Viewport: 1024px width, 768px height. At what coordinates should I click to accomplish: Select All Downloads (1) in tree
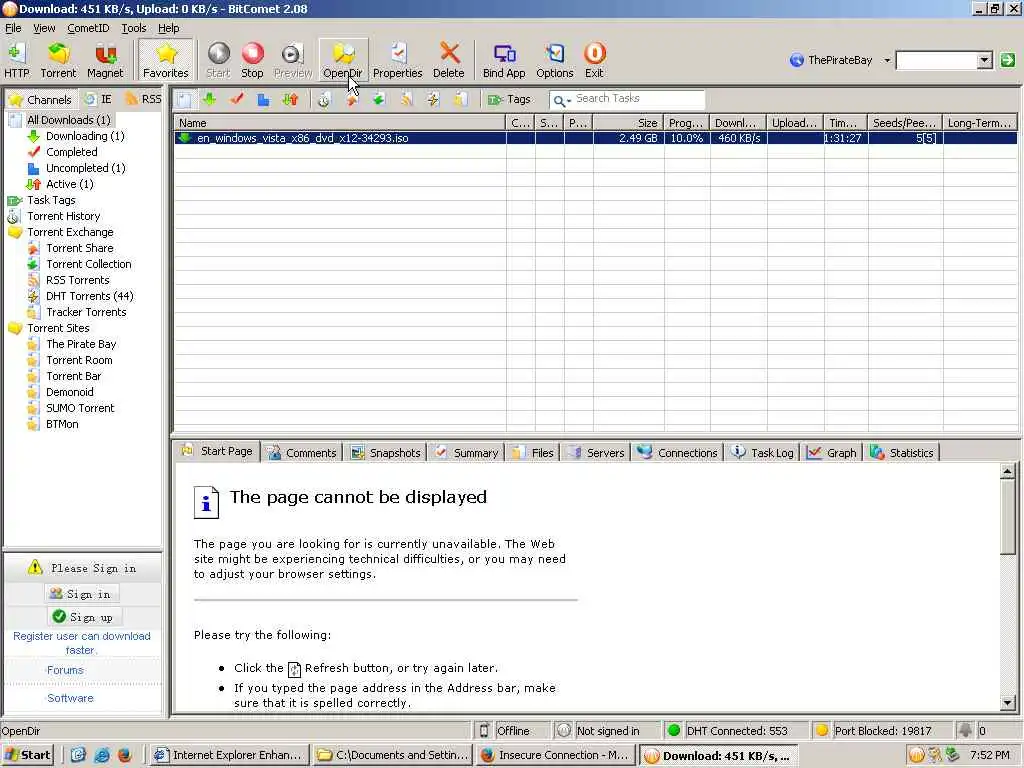69,120
